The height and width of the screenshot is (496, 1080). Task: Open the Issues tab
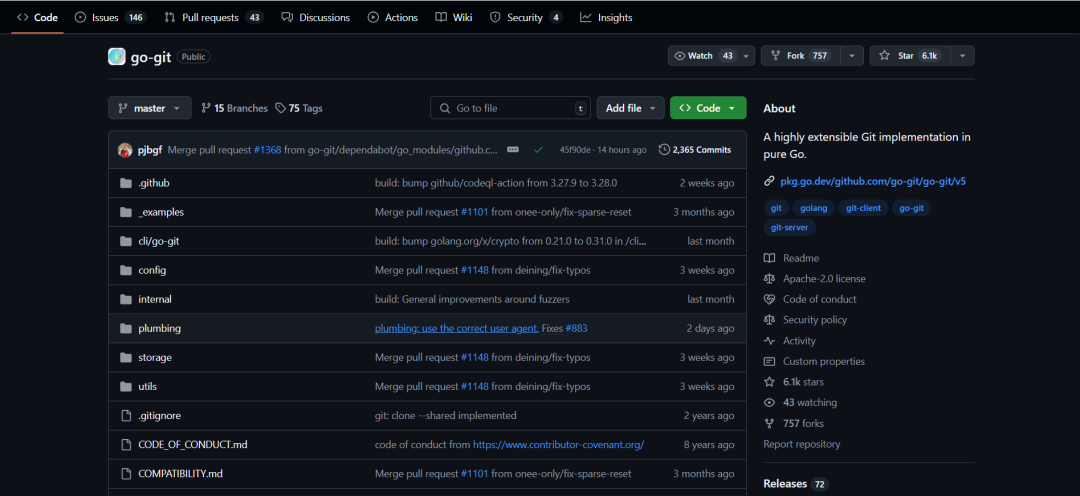click(110, 18)
